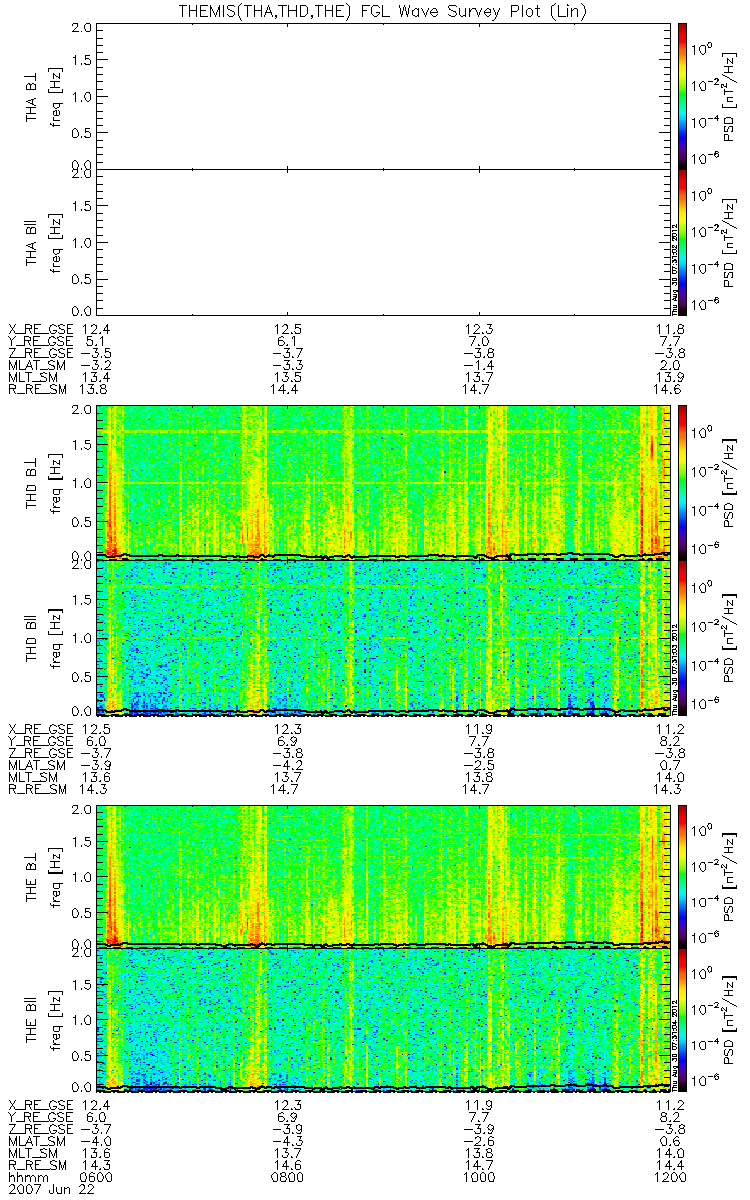Image resolution: width=750 pixels, height=1200 pixels.
Task: Click THD's MLAT_SM value "-2.5"
Action: click(481, 765)
